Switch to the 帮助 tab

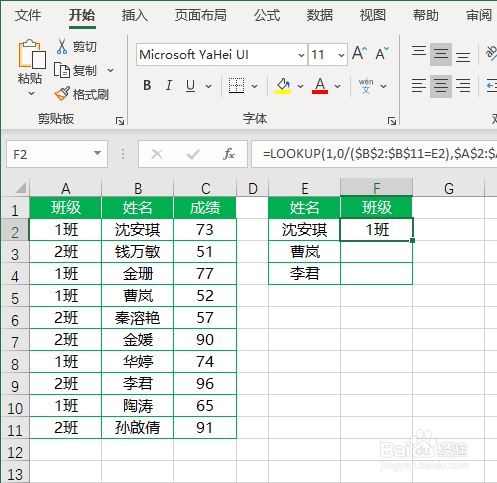click(x=426, y=15)
